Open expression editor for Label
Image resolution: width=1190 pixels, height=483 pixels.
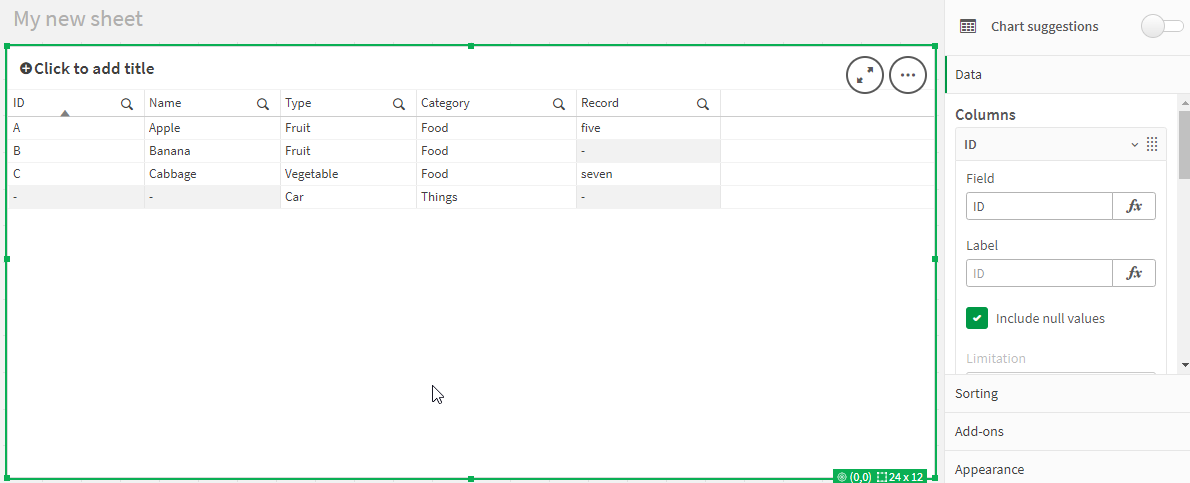pos(1134,273)
